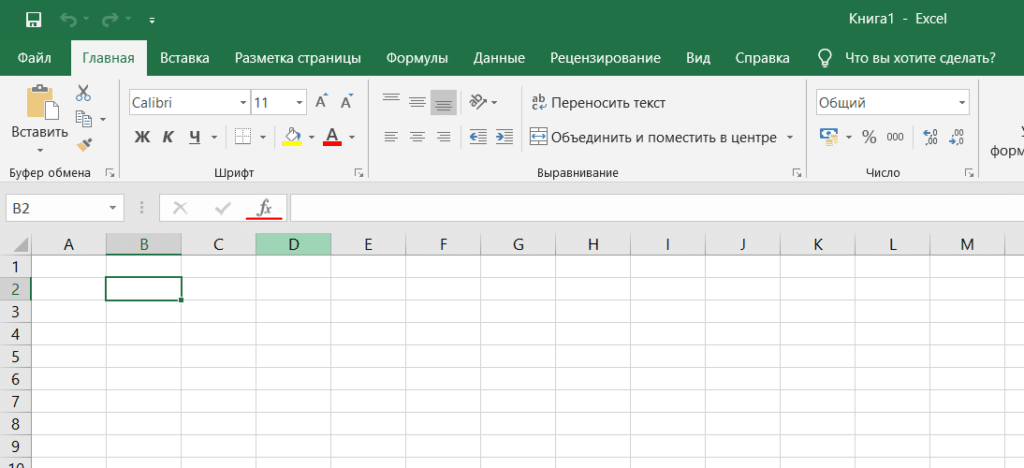Screen dimensions: 1024x468
Task: Toggle underline with the Ч button
Action: [x=195, y=137]
